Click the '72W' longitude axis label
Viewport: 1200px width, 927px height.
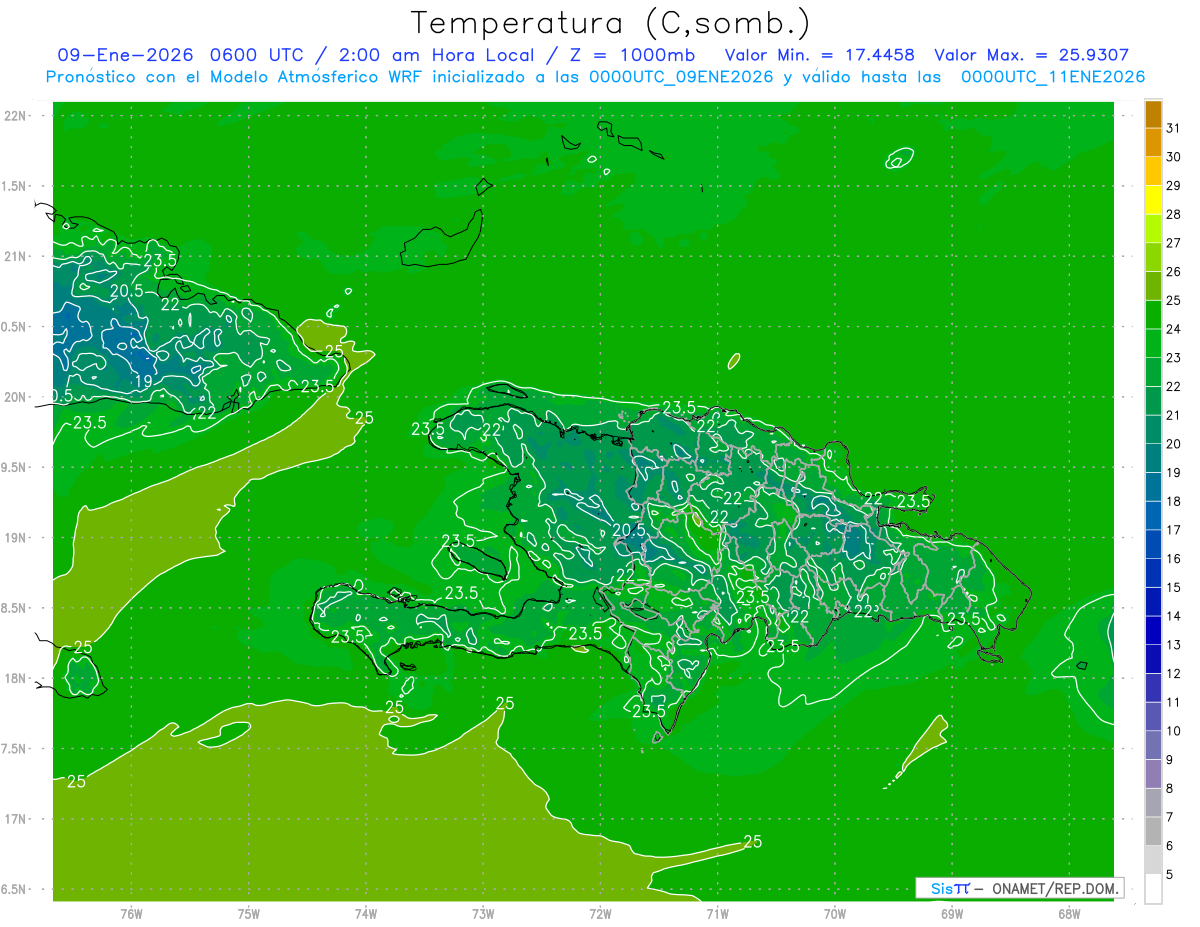coord(600,914)
